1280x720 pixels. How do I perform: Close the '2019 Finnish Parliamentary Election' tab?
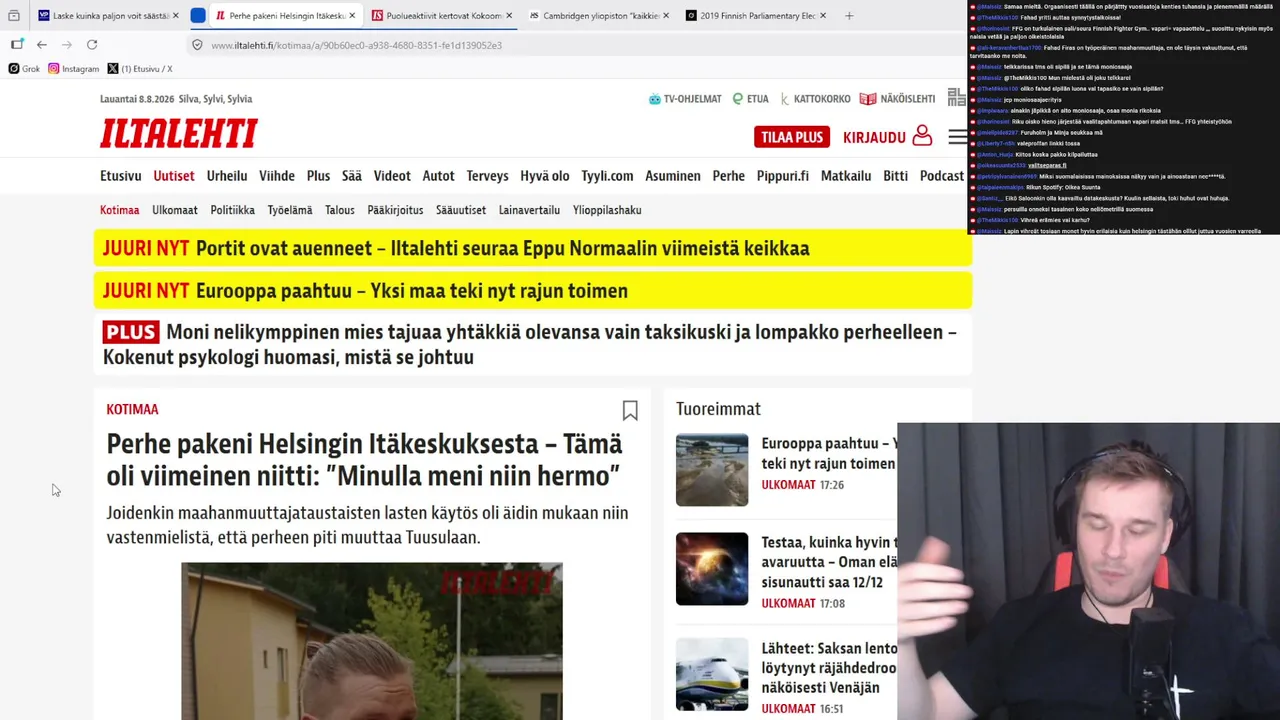(x=823, y=16)
